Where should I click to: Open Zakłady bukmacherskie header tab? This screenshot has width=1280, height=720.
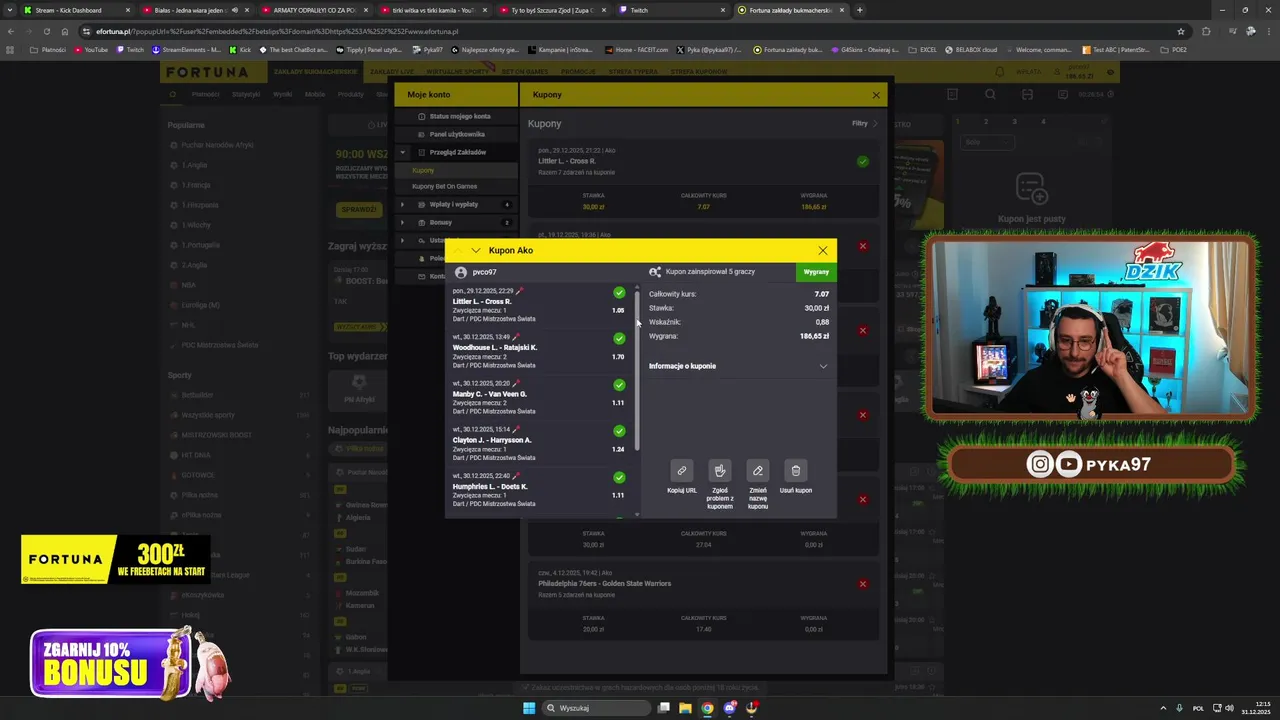pyautogui.click(x=314, y=72)
